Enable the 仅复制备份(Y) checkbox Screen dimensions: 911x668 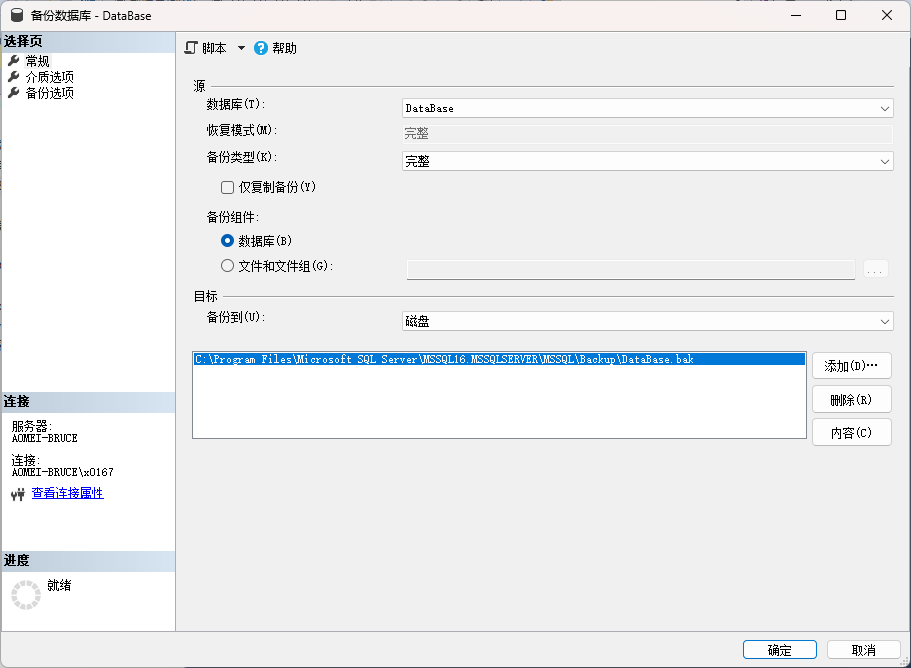(x=228, y=187)
